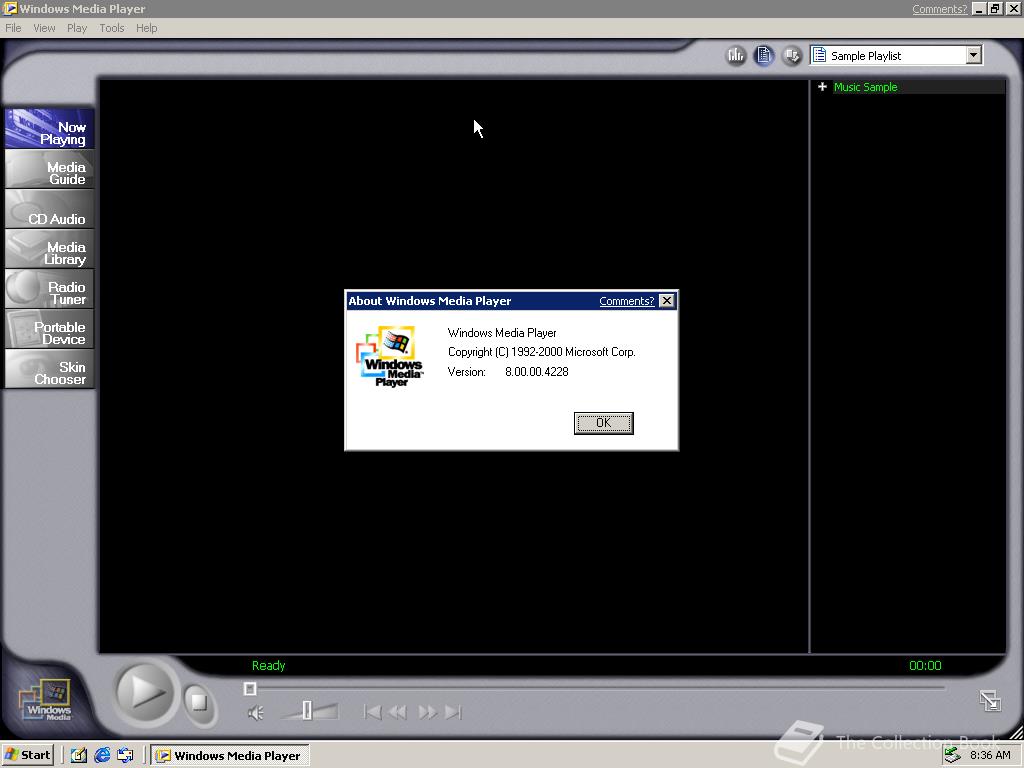Select Windows Media Player taskbar button
The image size is (1024, 768).
coord(231,756)
